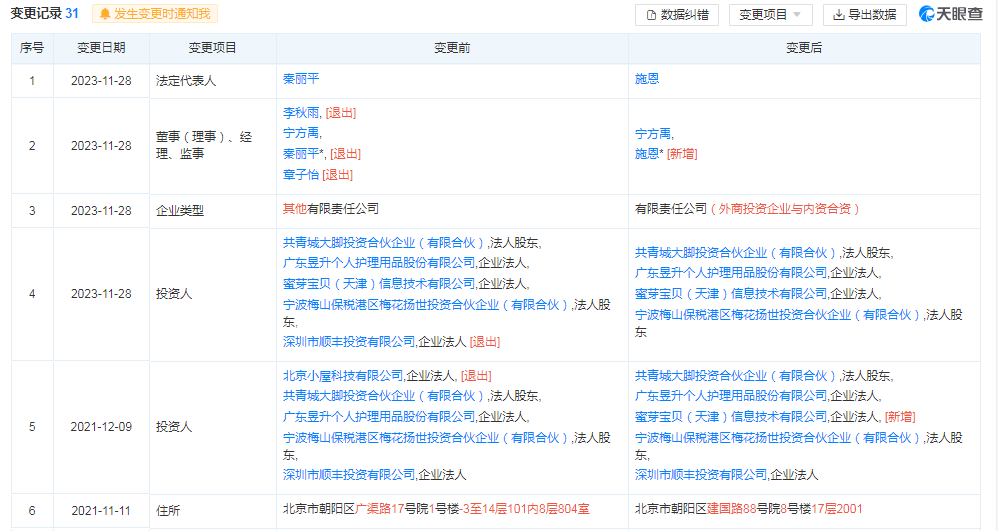The height and width of the screenshot is (531, 998).
Task: Open 李秋雨 link in row 2
Action: point(301,113)
